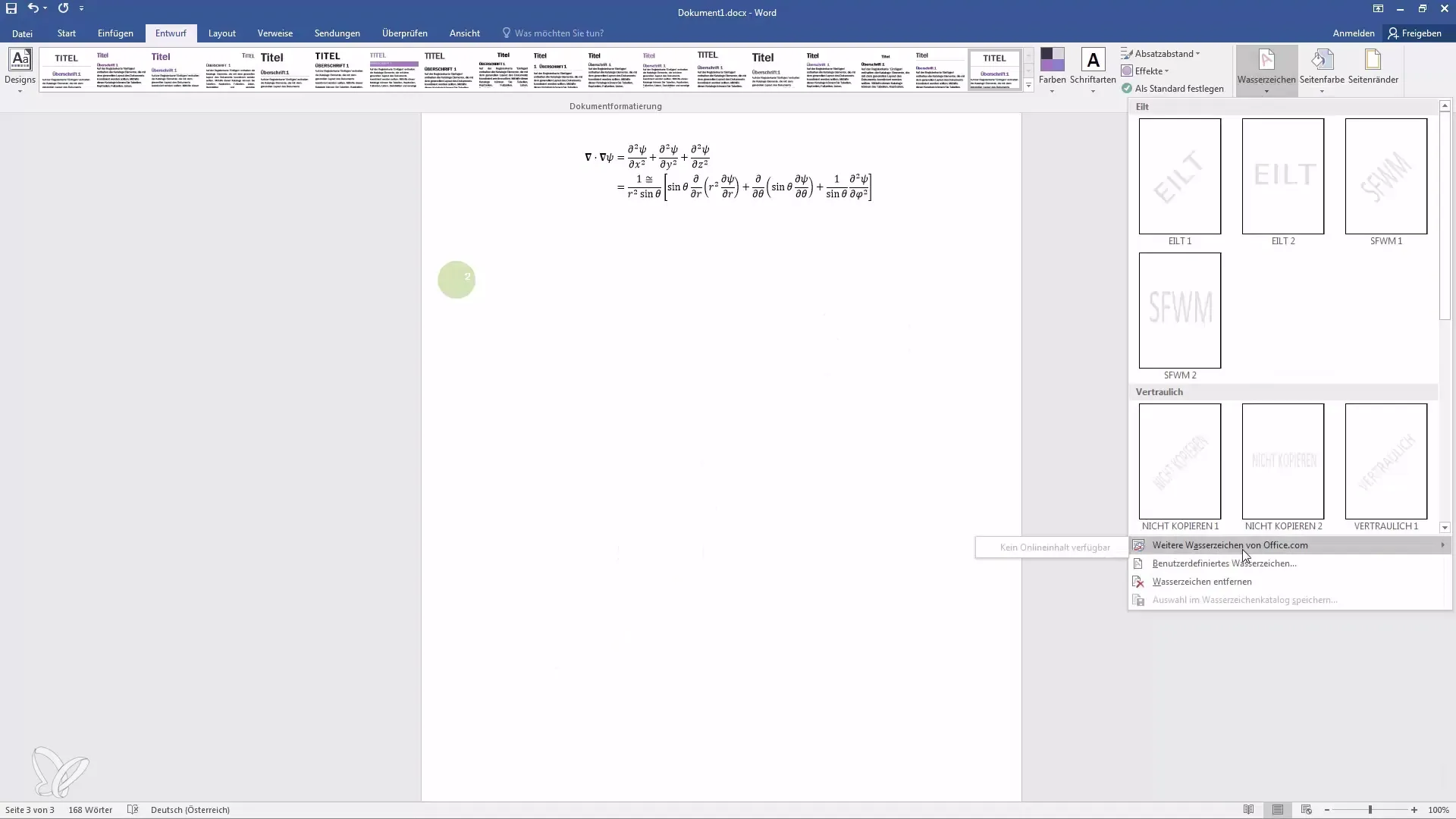Open the Einfügen ribbon tab

[x=115, y=33]
